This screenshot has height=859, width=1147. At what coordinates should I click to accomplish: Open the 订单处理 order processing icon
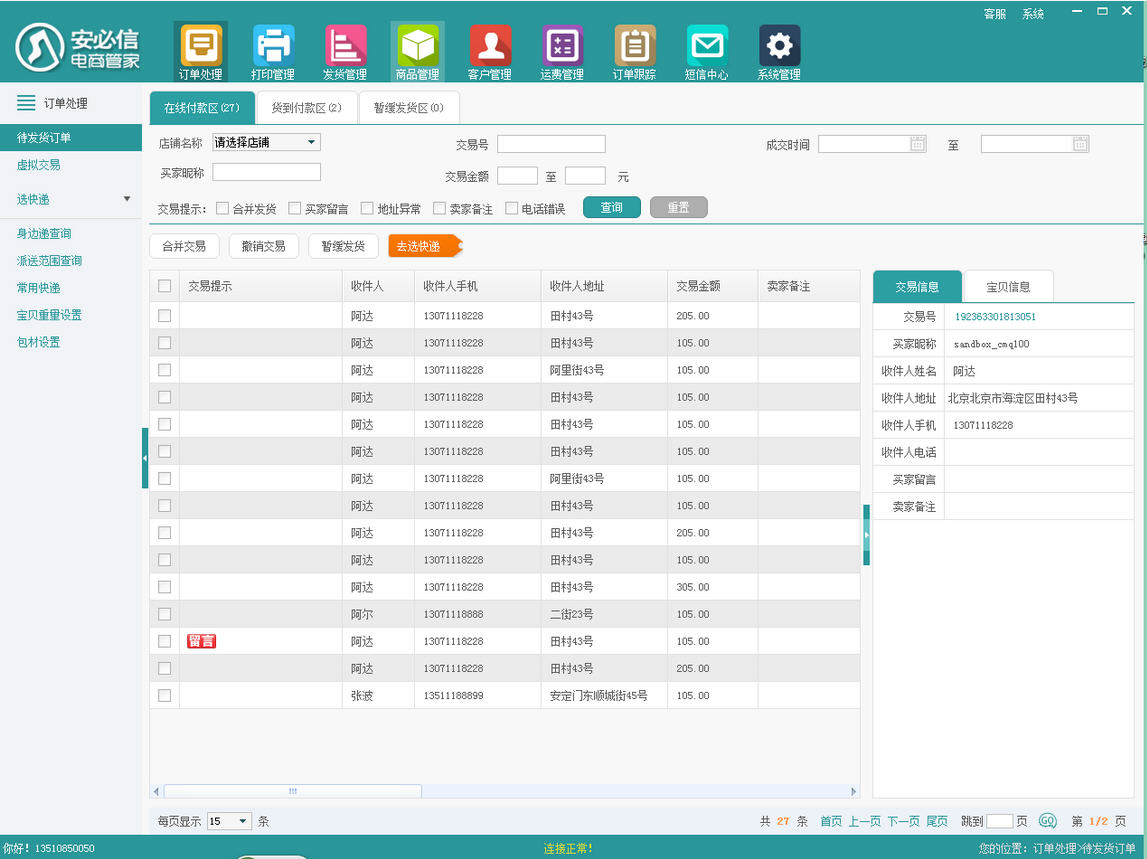[200, 47]
